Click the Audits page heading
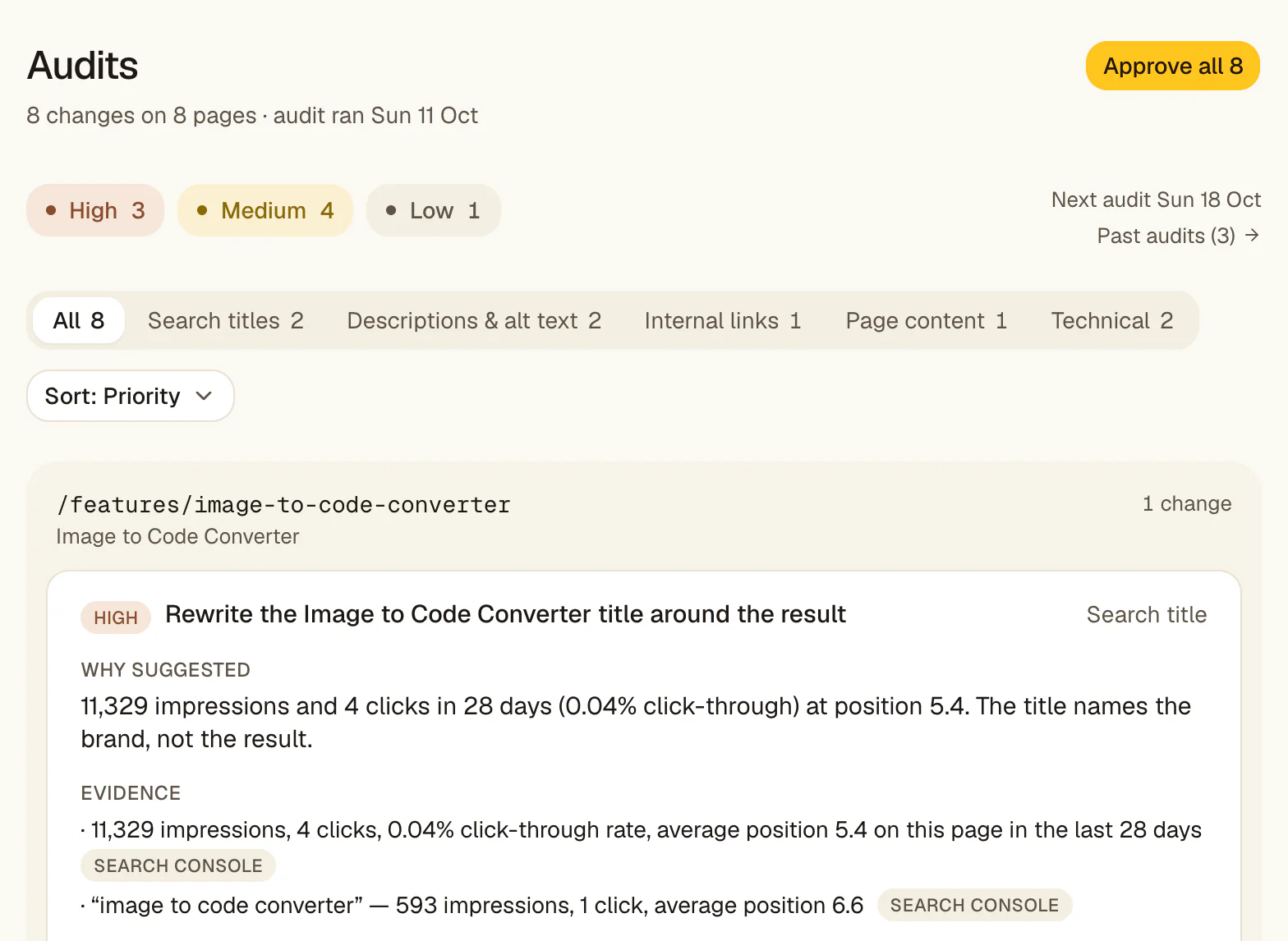The width and height of the screenshot is (1288, 941). click(83, 66)
